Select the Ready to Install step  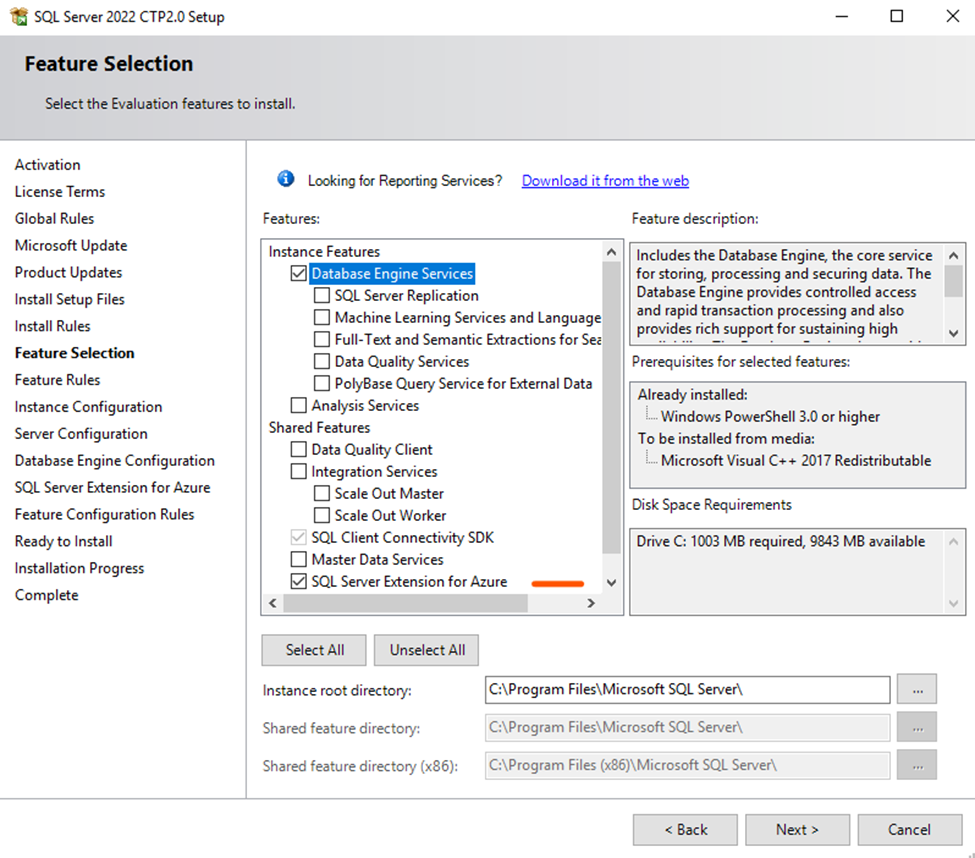click(x=63, y=542)
